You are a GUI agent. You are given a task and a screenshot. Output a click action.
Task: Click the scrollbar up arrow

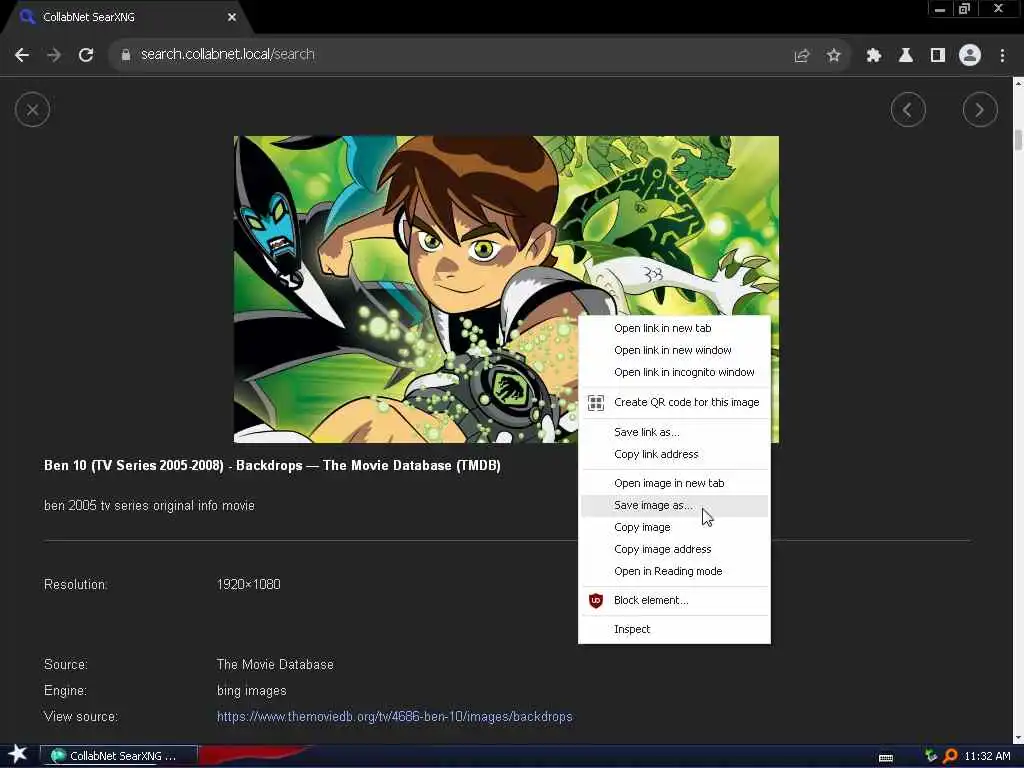click(x=1018, y=84)
